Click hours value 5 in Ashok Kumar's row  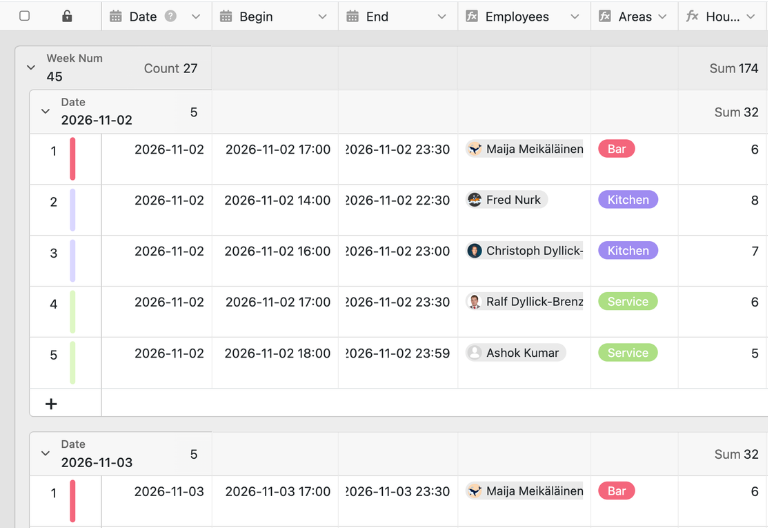click(x=754, y=353)
